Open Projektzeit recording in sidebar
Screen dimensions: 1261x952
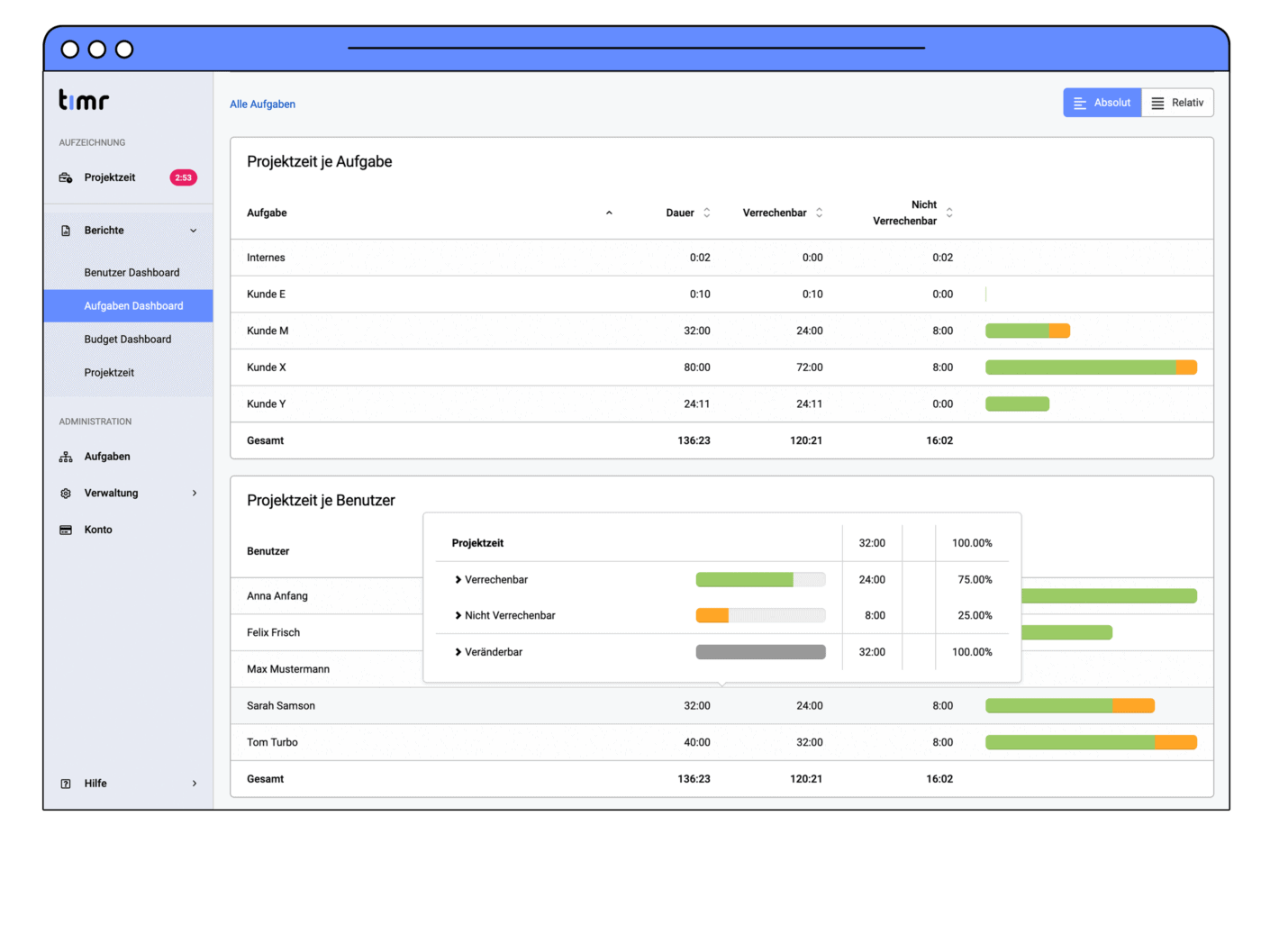pos(110,177)
